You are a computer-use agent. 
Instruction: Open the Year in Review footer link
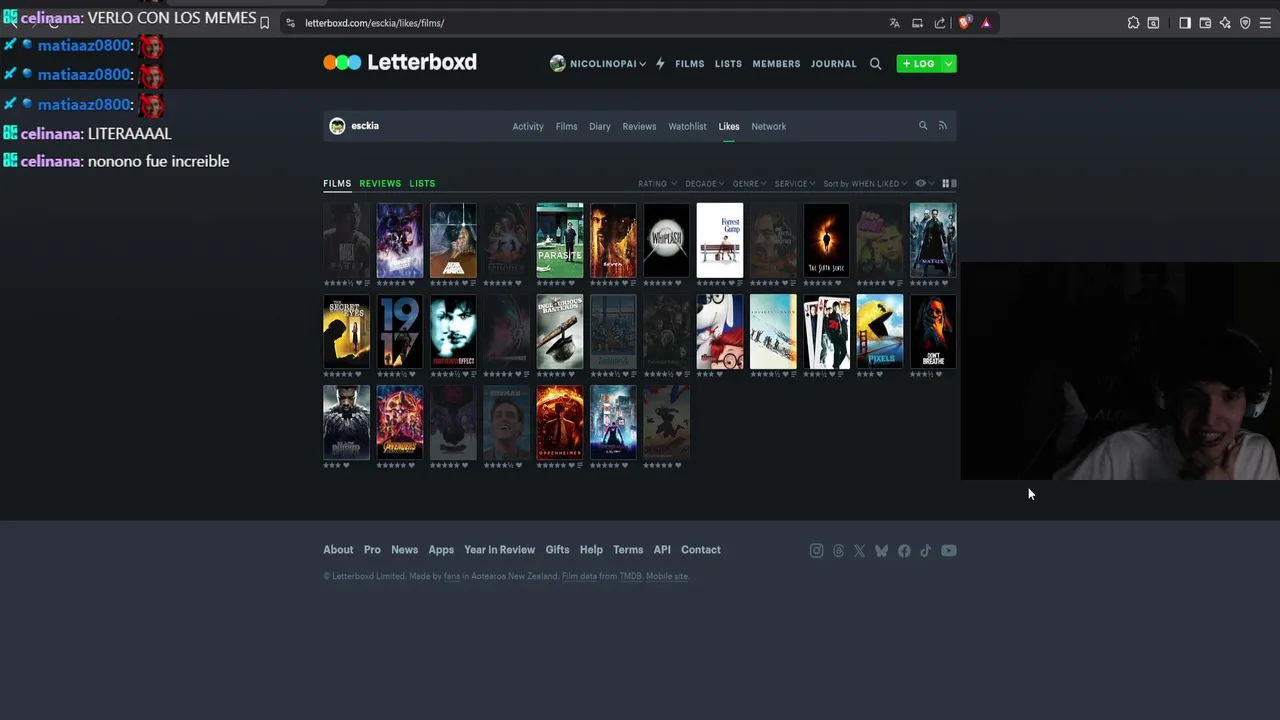point(499,550)
